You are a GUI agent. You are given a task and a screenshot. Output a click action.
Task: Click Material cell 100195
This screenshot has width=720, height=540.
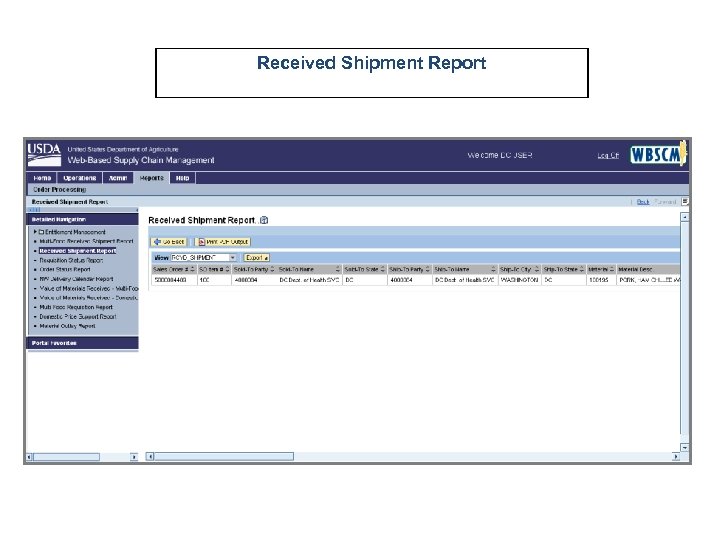click(x=601, y=280)
